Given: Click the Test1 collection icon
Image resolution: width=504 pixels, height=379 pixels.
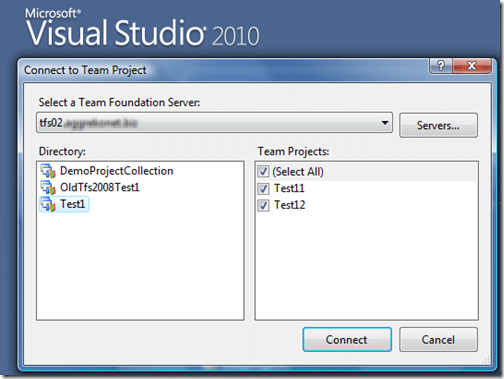Looking at the screenshot, I should pos(48,204).
